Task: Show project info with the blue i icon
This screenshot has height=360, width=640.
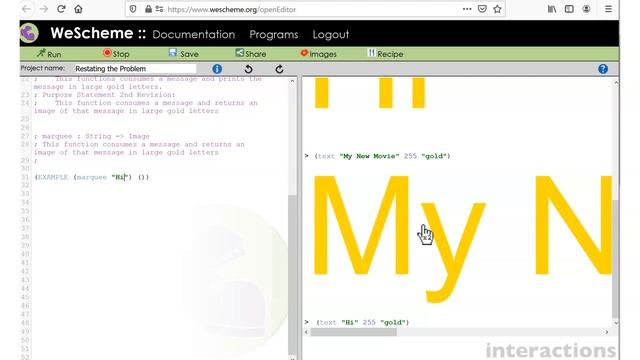Action: [x=217, y=69]
